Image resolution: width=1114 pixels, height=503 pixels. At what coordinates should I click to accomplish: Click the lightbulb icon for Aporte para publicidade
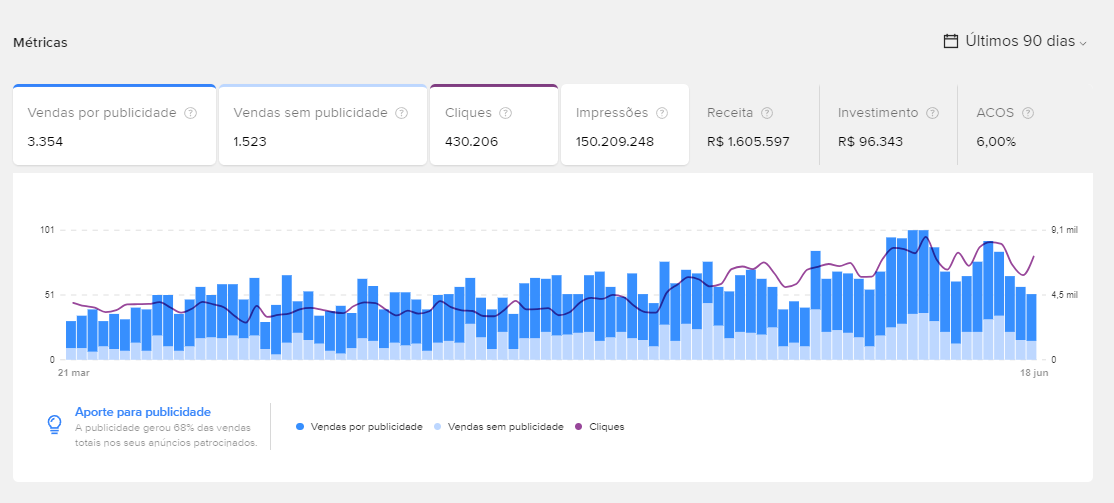tap(55, 424)
